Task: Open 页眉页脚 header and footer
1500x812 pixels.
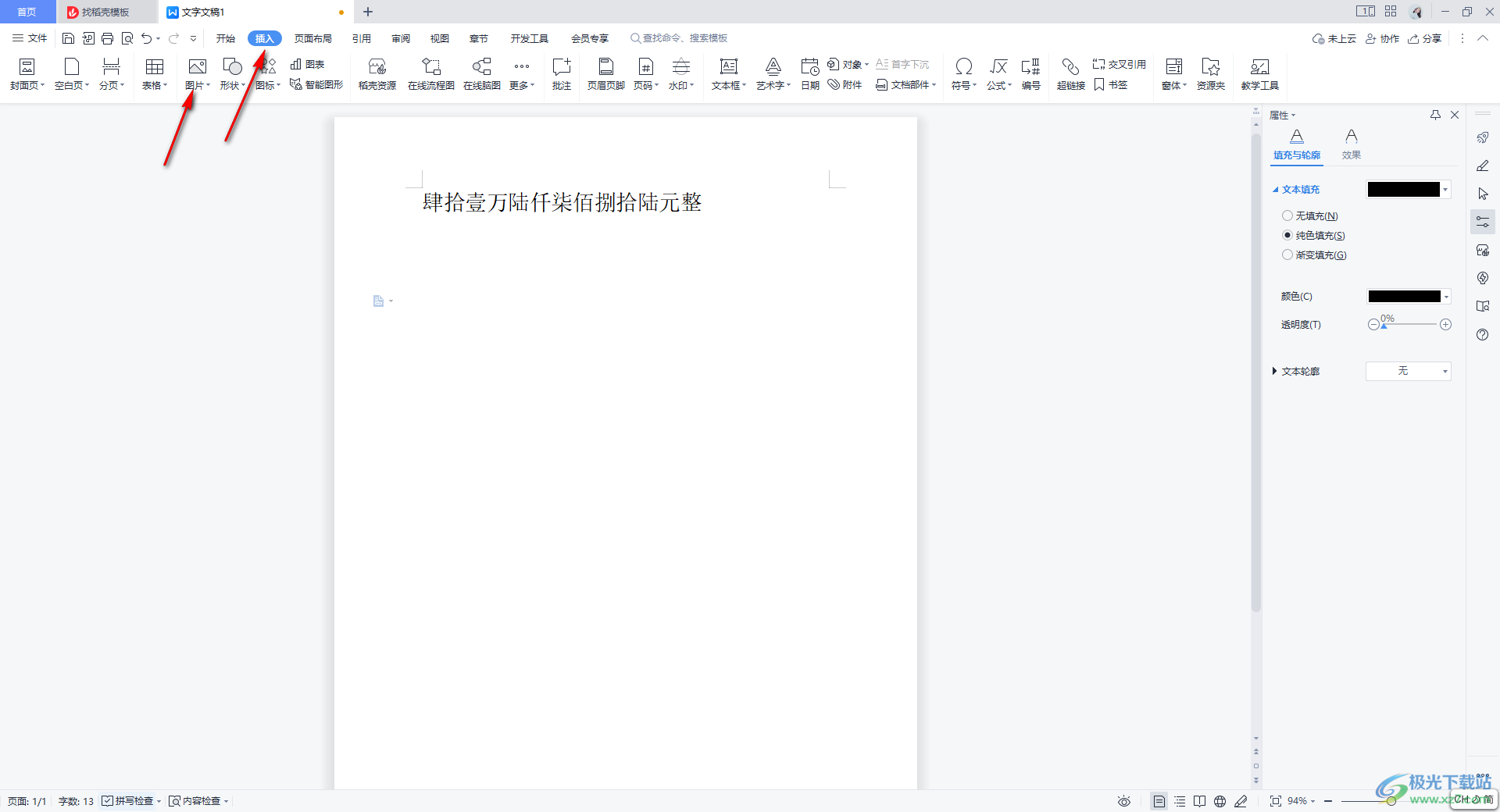Action: (x=606, y=74)
